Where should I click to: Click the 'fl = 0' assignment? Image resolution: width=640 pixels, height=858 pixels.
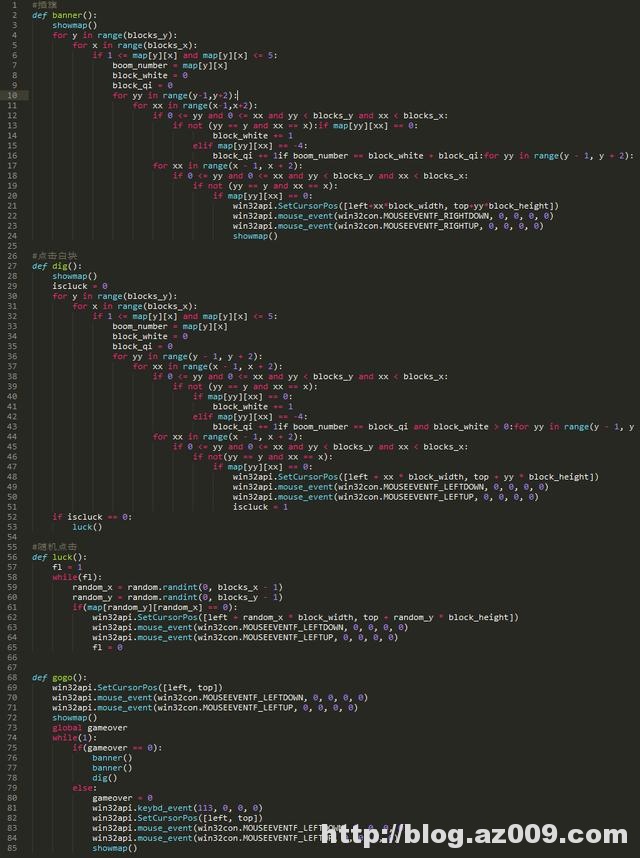click(x=107, y=647)
